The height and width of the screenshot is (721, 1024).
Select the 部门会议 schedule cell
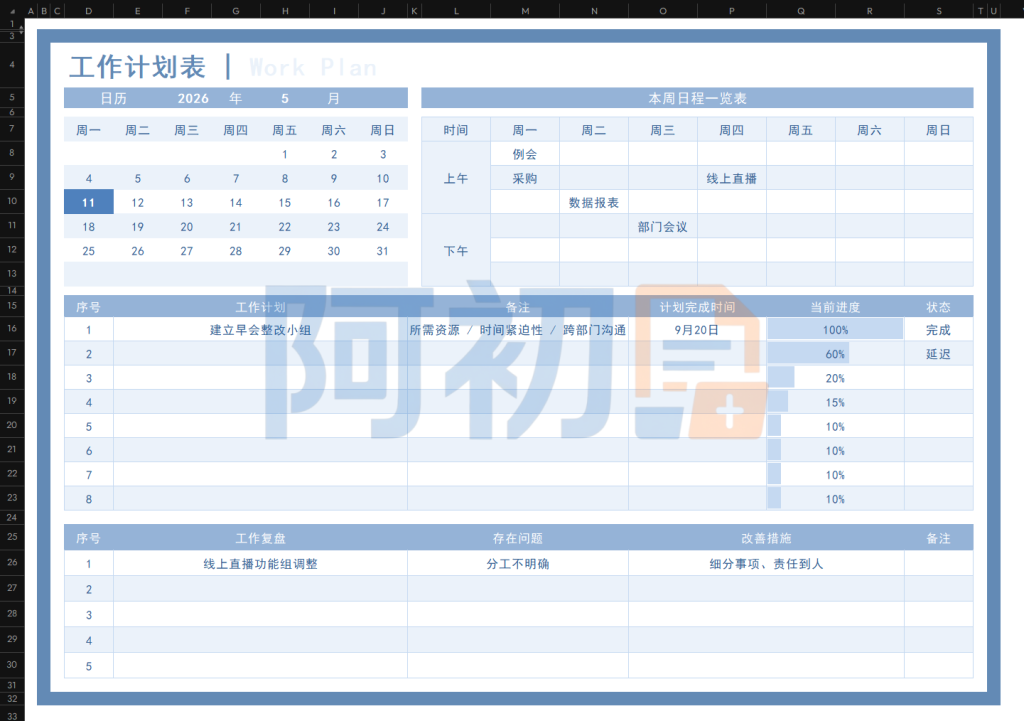[663, 227]
